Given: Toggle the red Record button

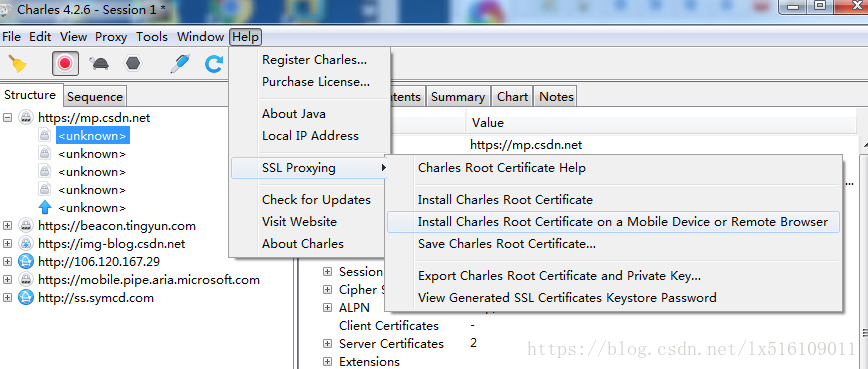Looking at the screenshot, I should pos(65,64).
